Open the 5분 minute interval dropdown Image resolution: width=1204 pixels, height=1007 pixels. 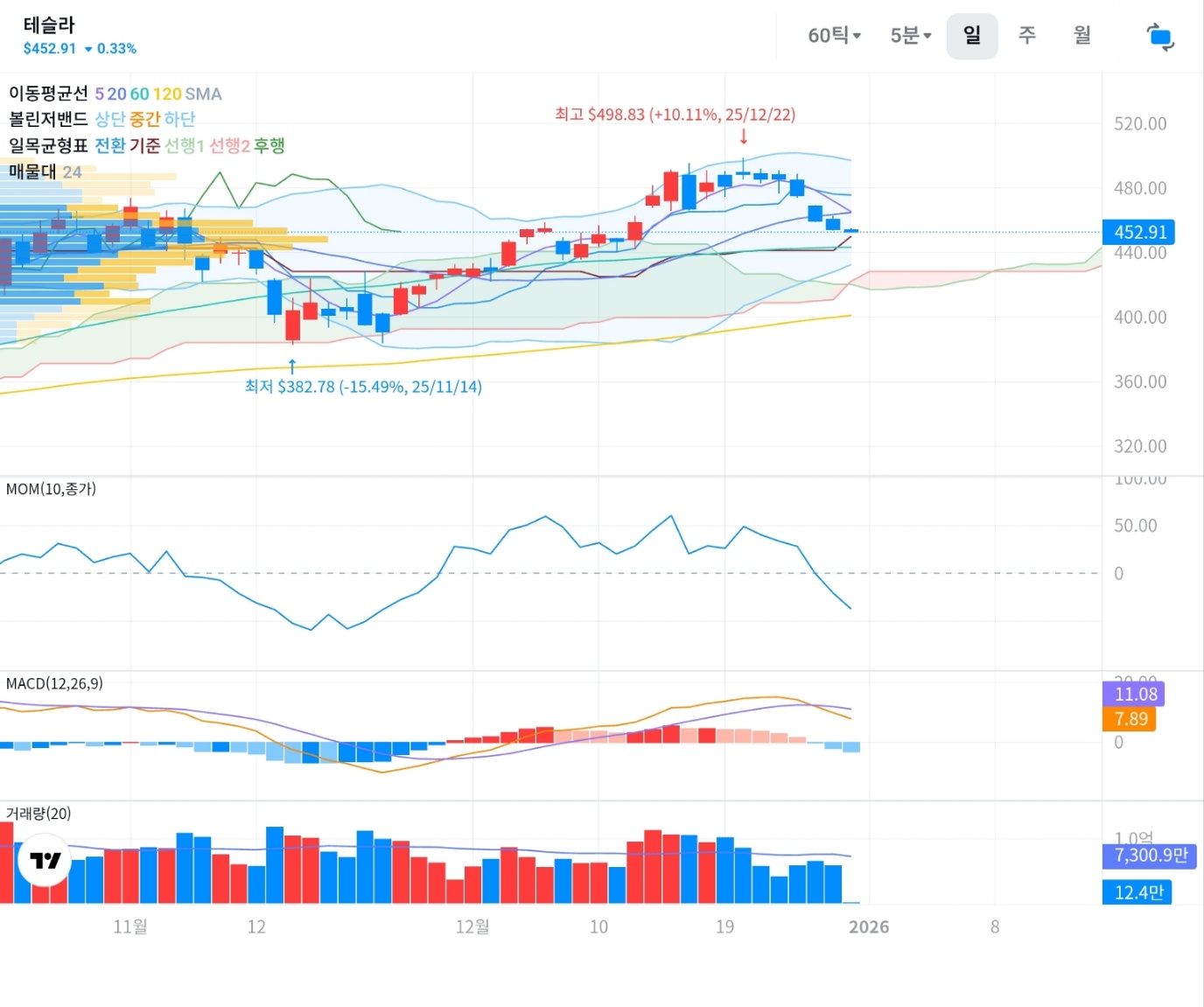[910, 36]
